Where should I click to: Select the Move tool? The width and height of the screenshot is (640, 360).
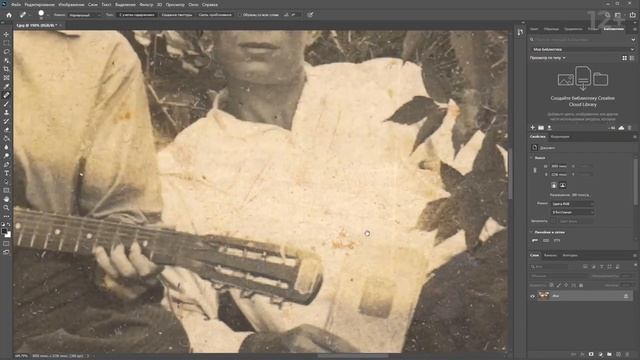[x=6, y=35]
